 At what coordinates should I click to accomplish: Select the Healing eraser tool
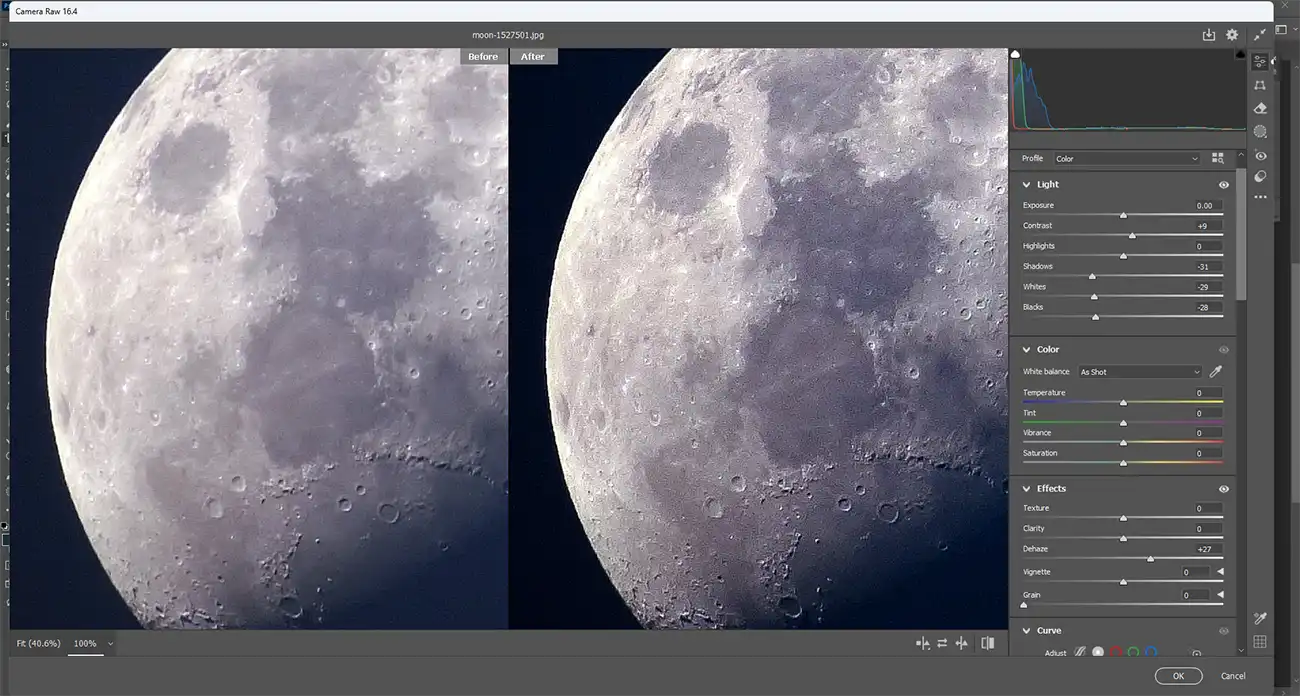point(1260,108)
